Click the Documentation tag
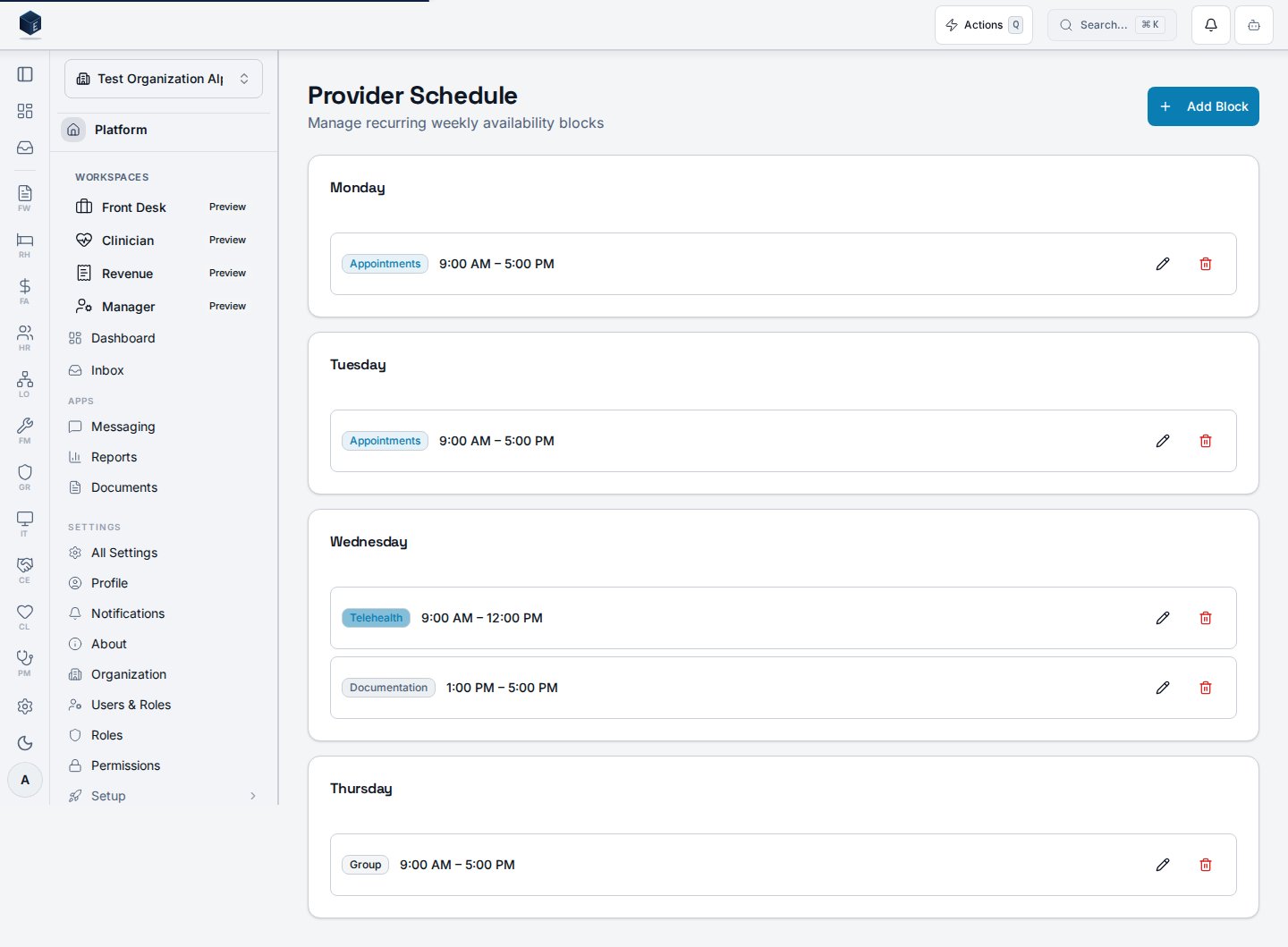Image resolution: width=1288 pixels, height=947 pixels. (388, 688)
